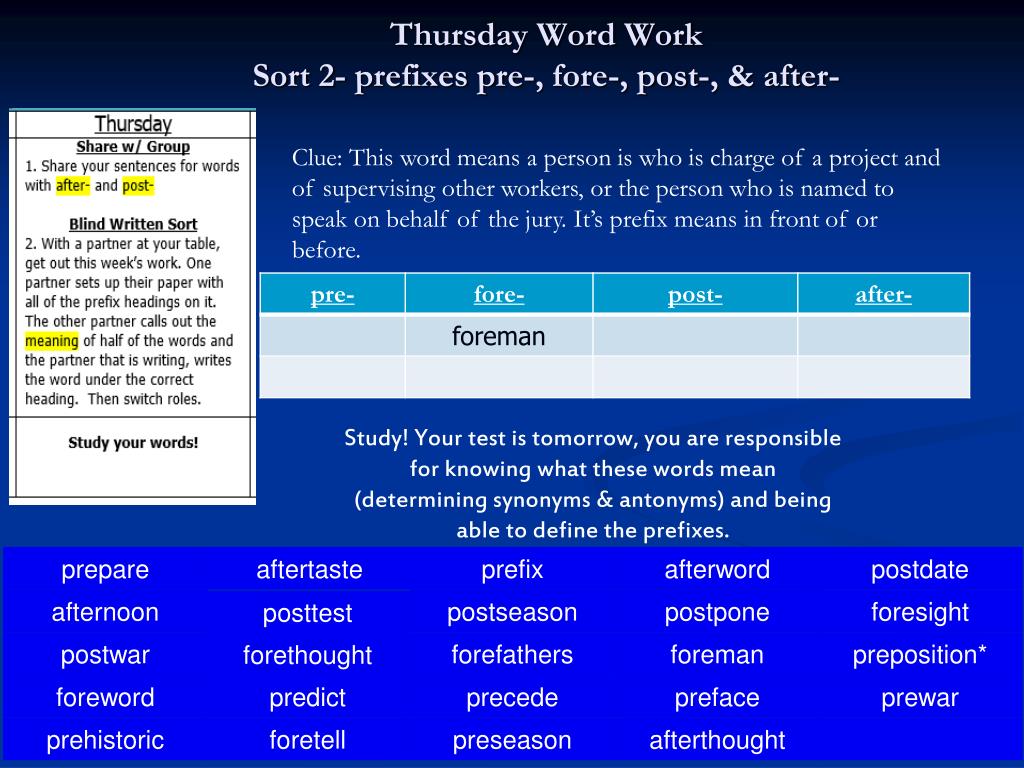Click the empty after- cell in foreman row
The height and width of the screenshot is (768, 1024).
(884, 336)
